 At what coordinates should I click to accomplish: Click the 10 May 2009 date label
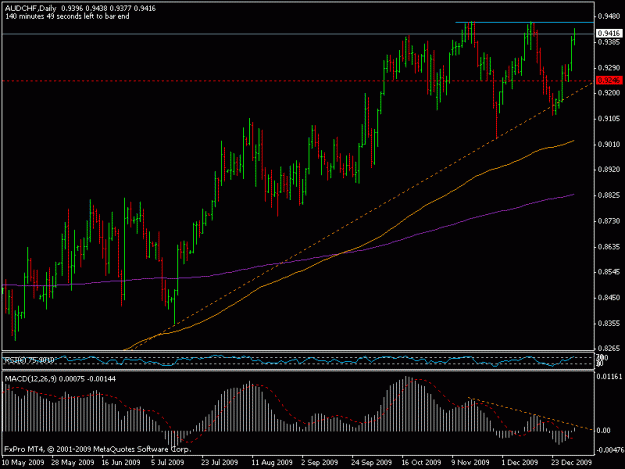[23, 462]
